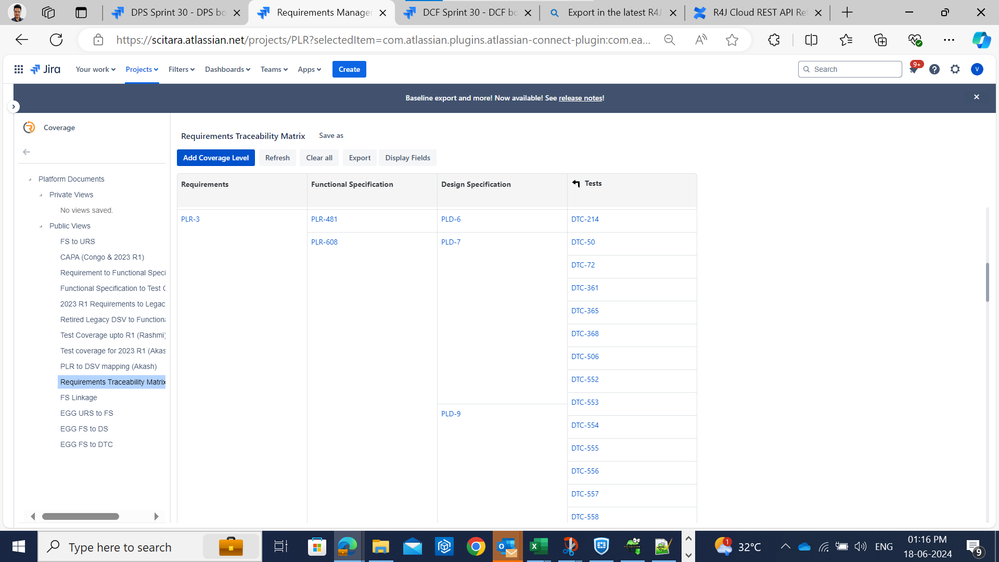Open the Dashboards dropdown menu
This screenshot has width=999, height=562.
pos(227,69)
